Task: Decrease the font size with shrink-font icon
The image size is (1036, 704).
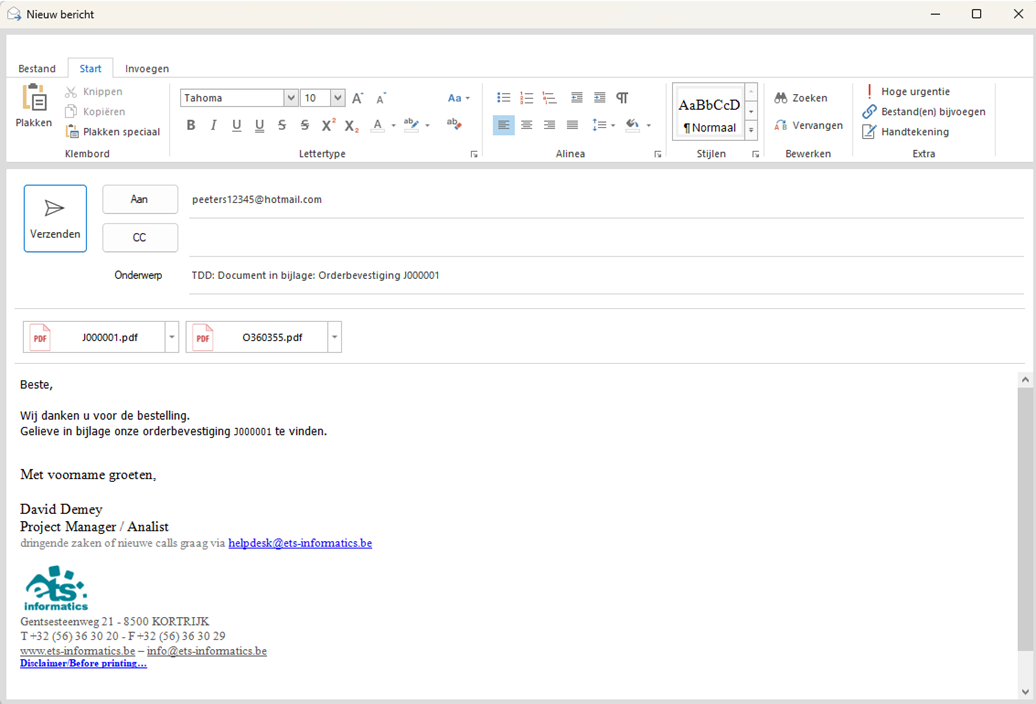Action: (x=381, y=98)
